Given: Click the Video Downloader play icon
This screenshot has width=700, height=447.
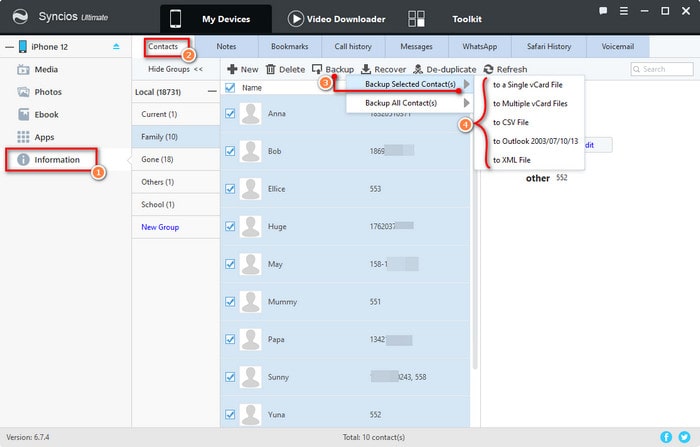Looking at the screenshot, I should click(295, 19).
